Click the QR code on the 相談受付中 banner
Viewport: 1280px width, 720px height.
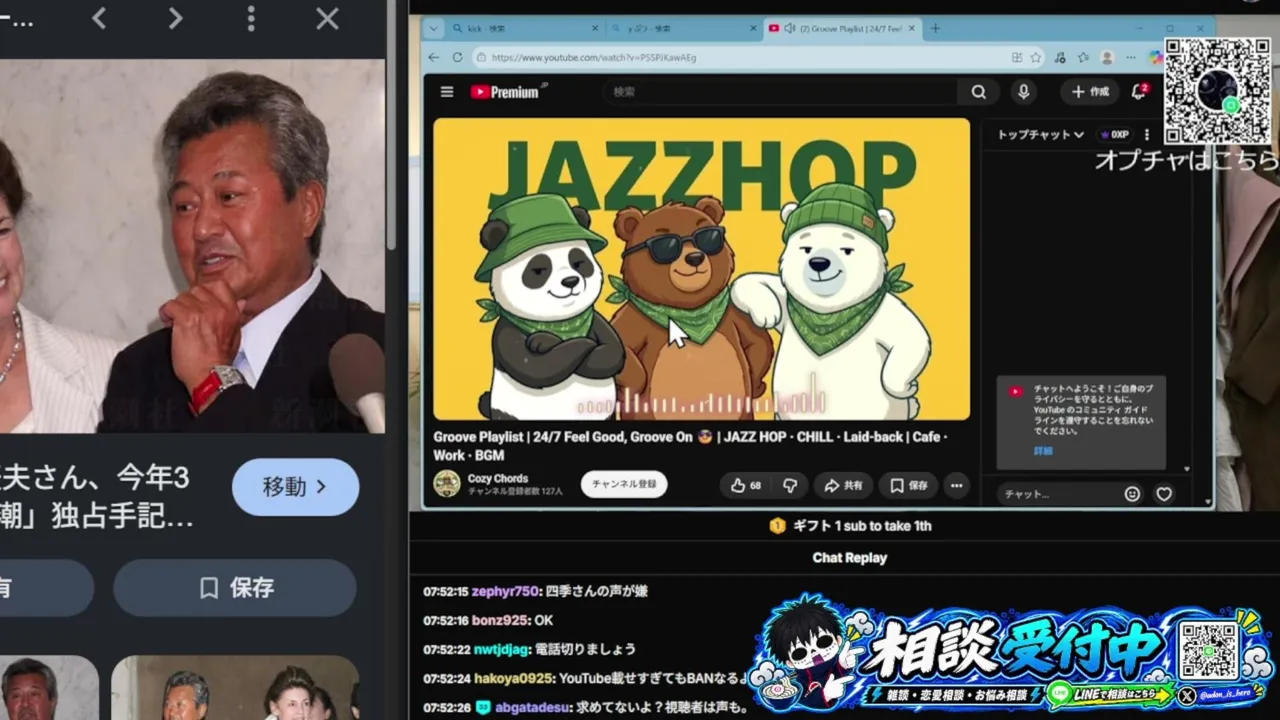[1208, 650]
